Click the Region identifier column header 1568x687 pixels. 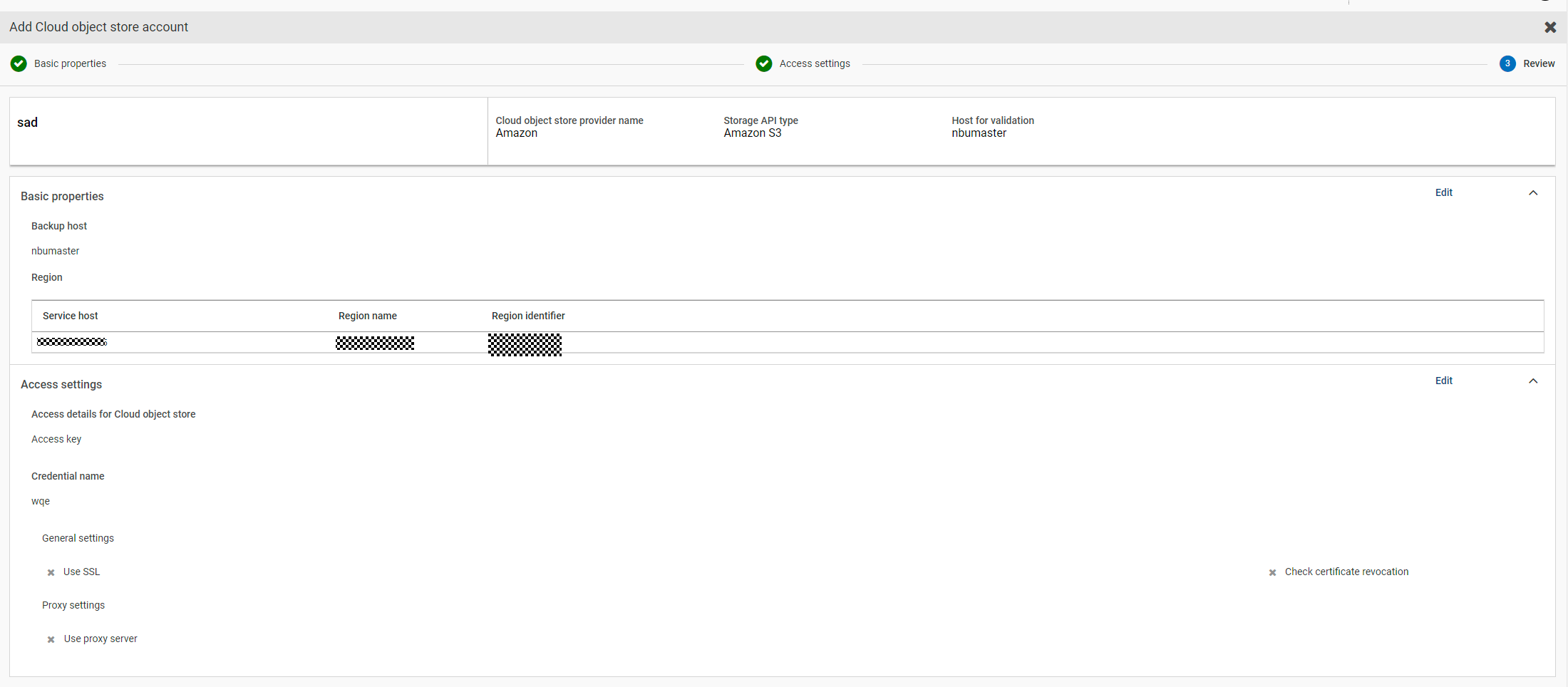[x=528, y=316]
